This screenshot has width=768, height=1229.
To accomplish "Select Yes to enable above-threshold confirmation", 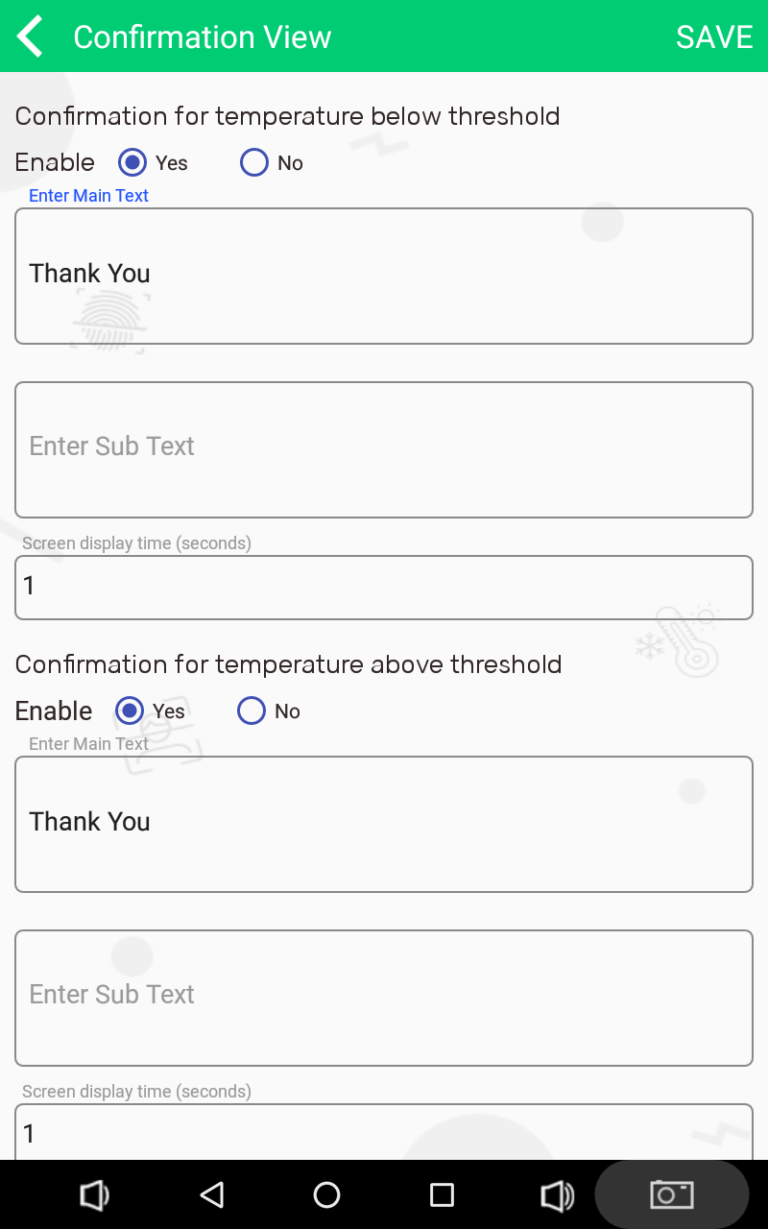I will coord(128,710).
